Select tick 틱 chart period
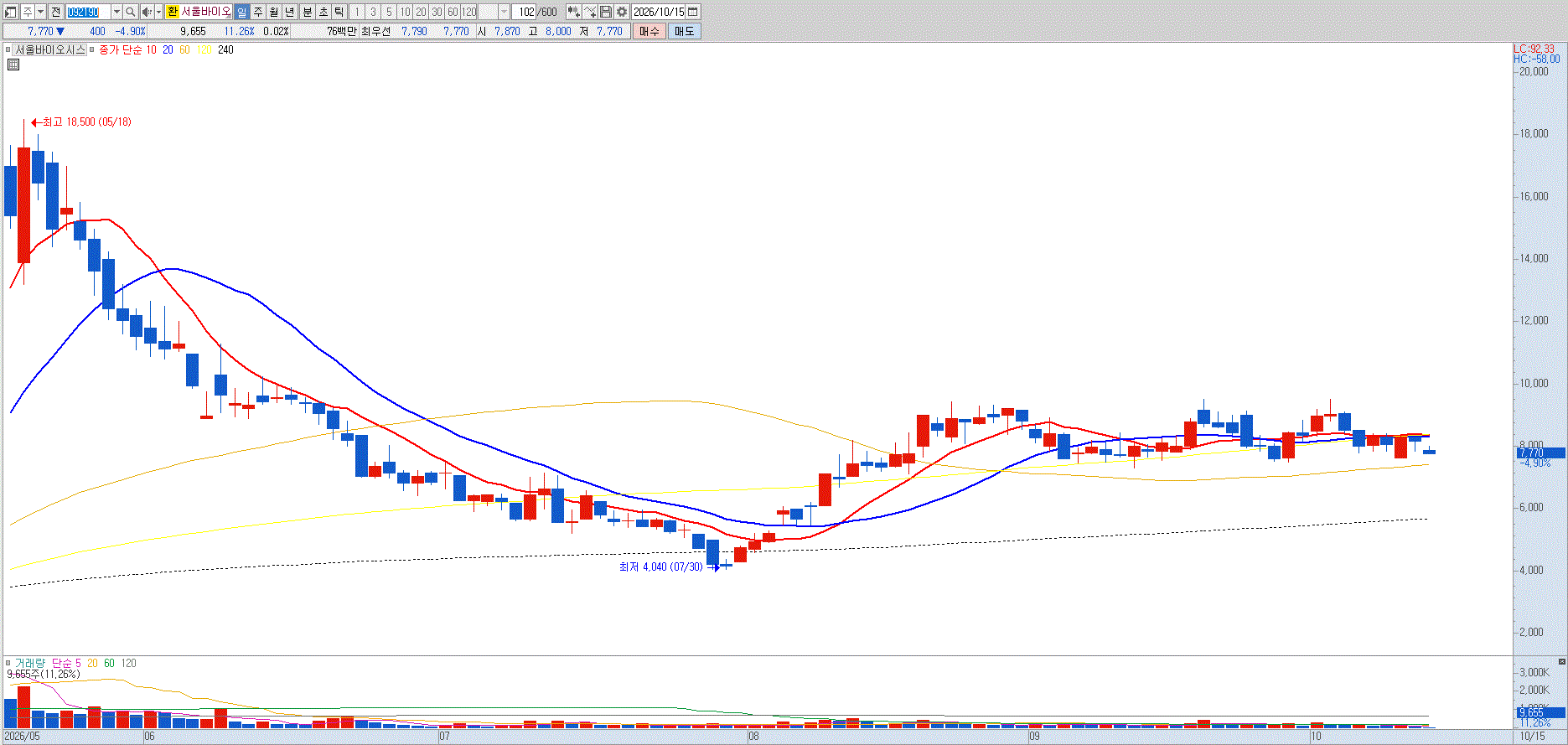Image resolution: width=1568 pixels, height=745 pixels. pyautogui.click(x=339, y=12)
